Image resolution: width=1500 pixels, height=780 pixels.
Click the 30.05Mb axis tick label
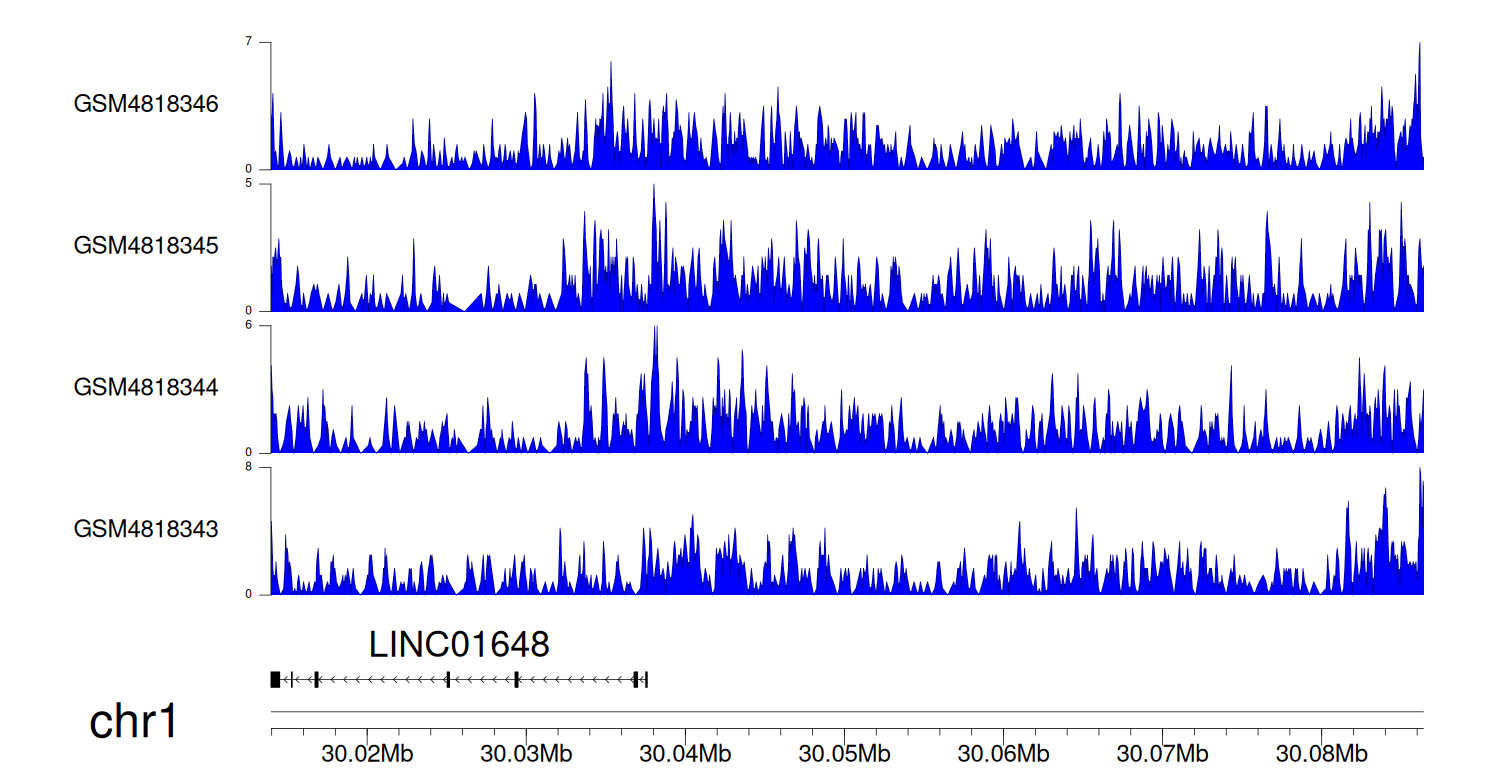[x=844, y=753]
